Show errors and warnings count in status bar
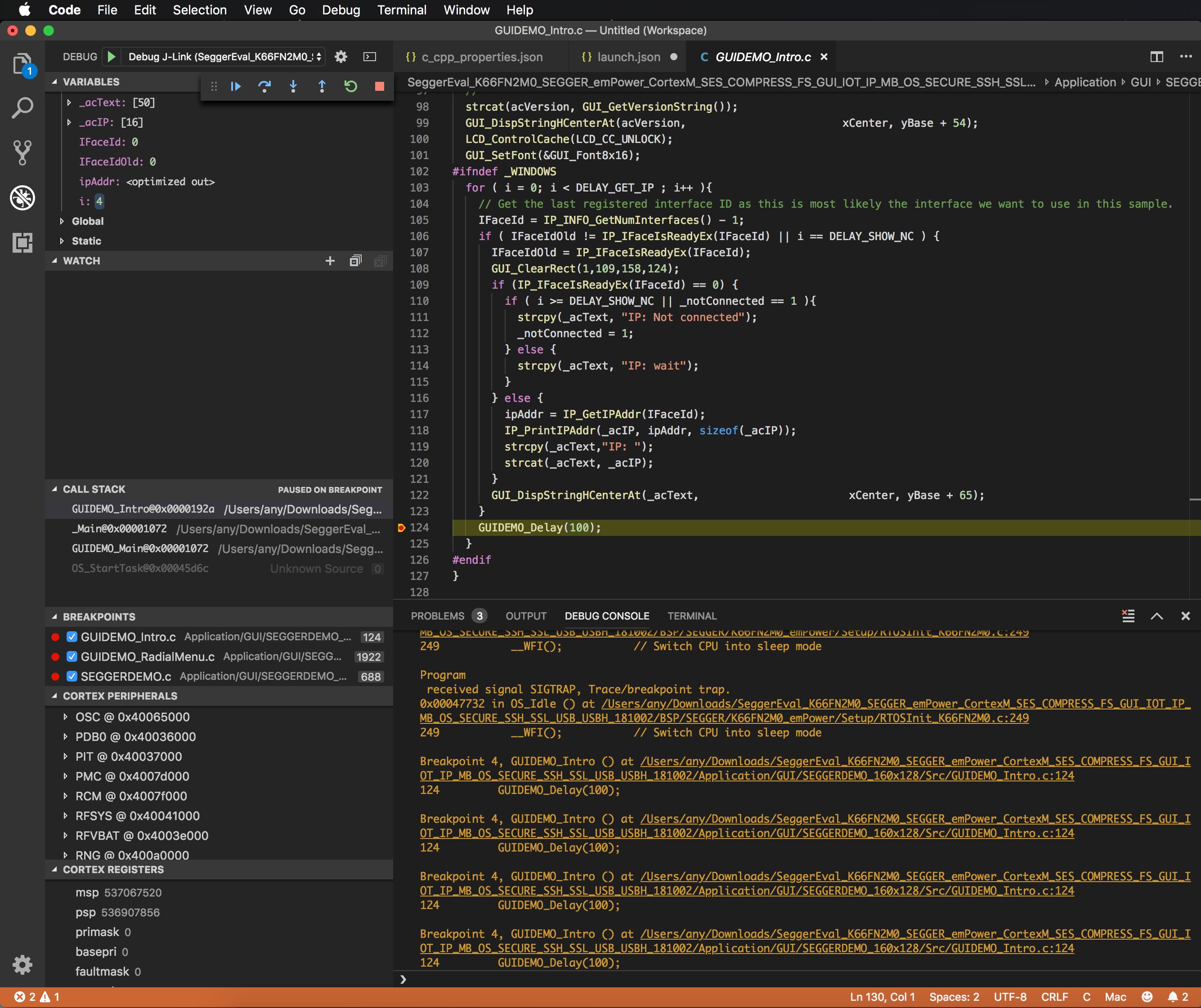The height and width of the screenshot is (1008, 1201). [36, 997]
